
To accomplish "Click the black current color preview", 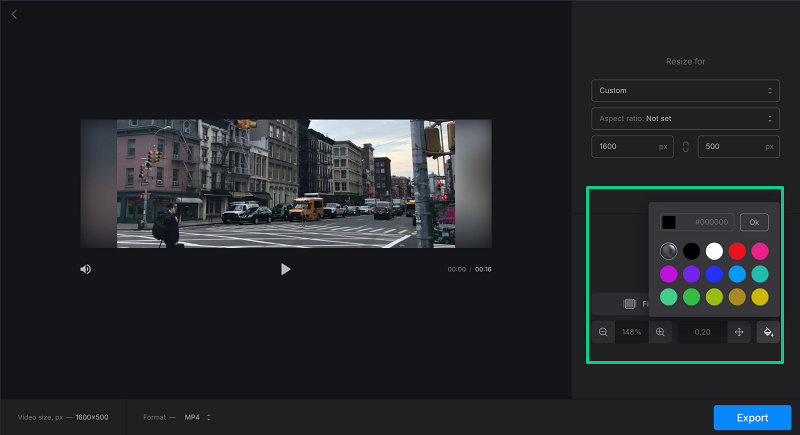I will click(669, 222).
